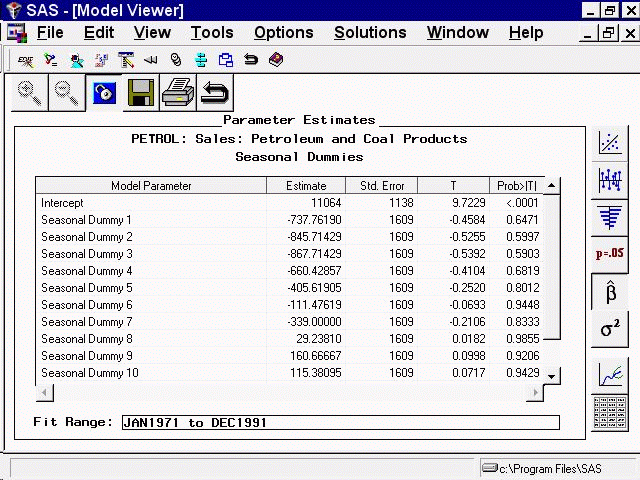Image resolution: width=640 pixels, height=480 pixels.
Task: Click the small toolbar cyan tree icon
Action: tap(200, 60)
